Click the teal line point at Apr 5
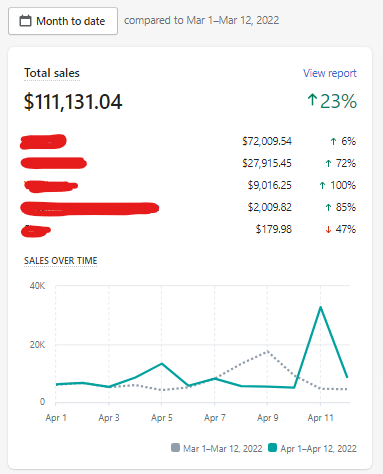 click(162, 363)
